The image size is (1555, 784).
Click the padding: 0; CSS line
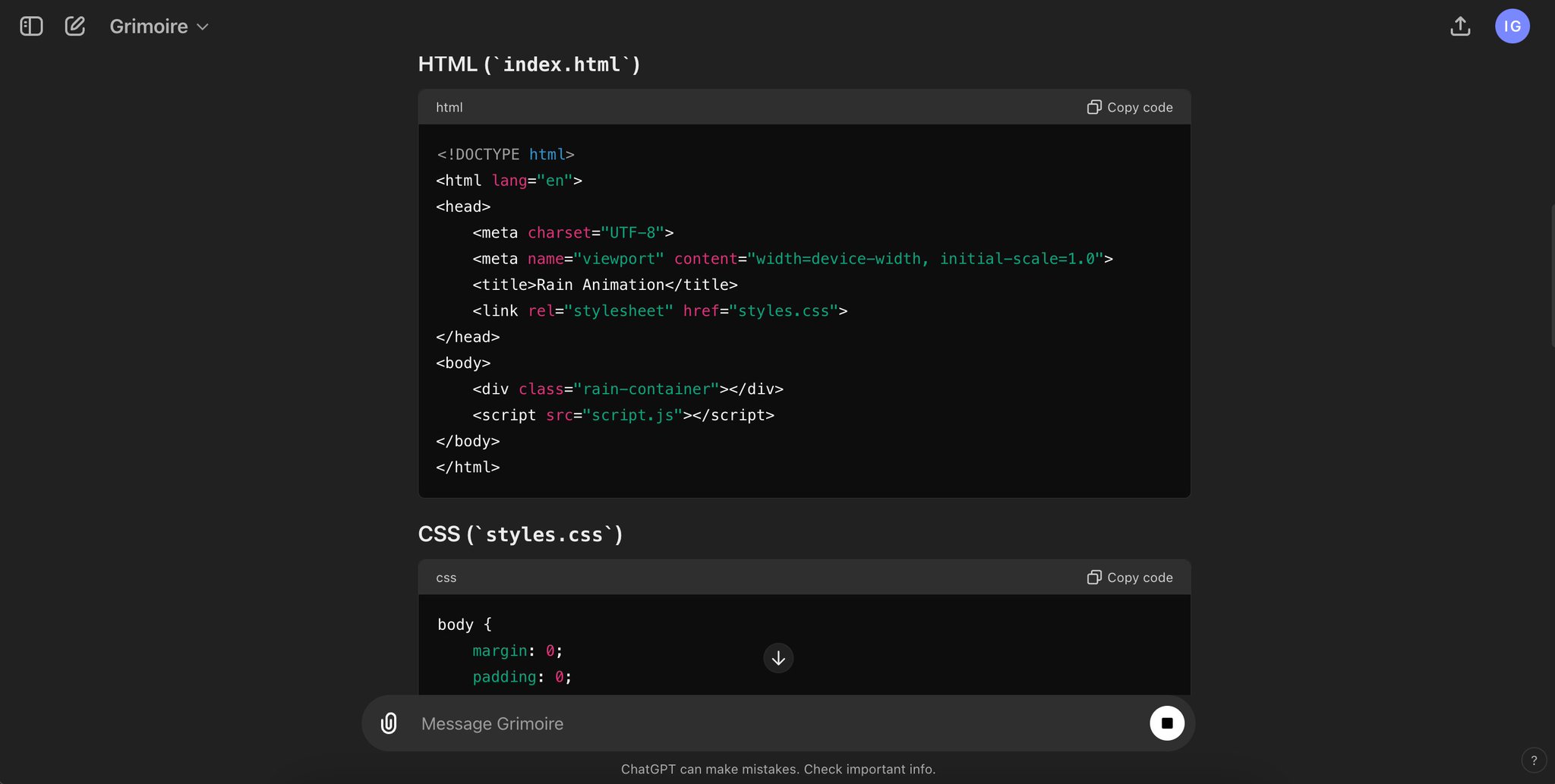tap(522, 677)
